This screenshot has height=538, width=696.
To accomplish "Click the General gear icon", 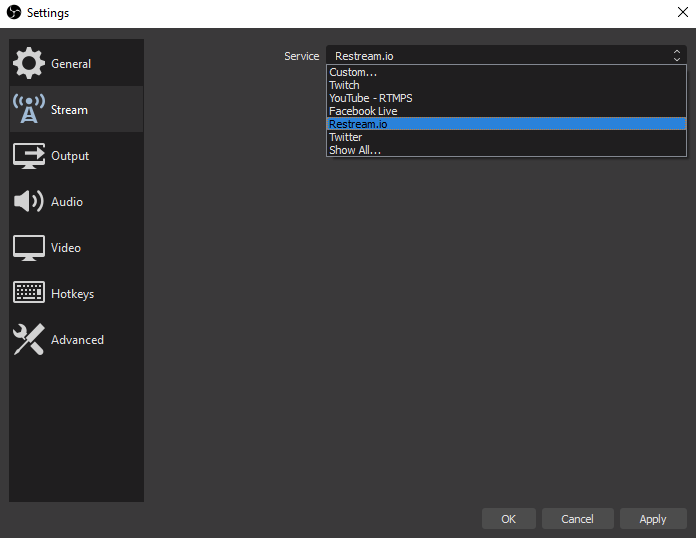I will pyautogui.click(x=28, y=63).
